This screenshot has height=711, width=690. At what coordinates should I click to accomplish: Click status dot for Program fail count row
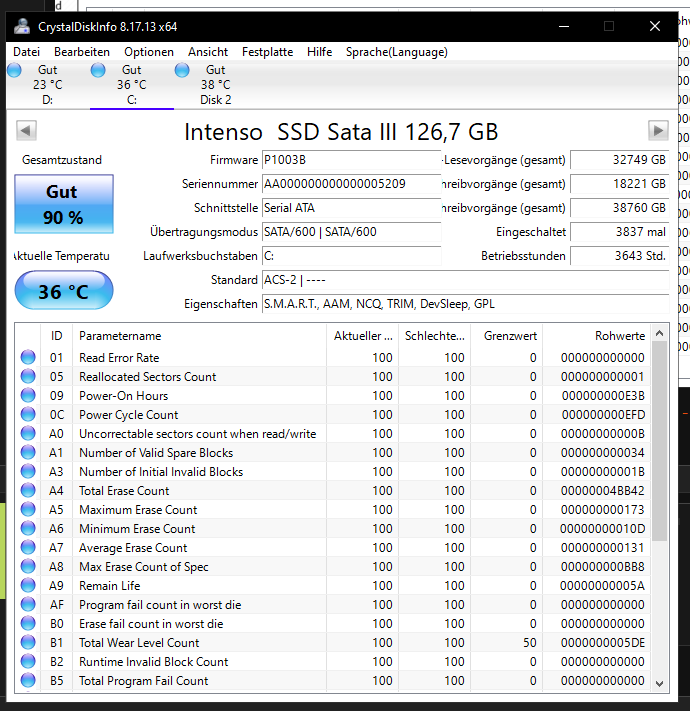pos(28,604)
